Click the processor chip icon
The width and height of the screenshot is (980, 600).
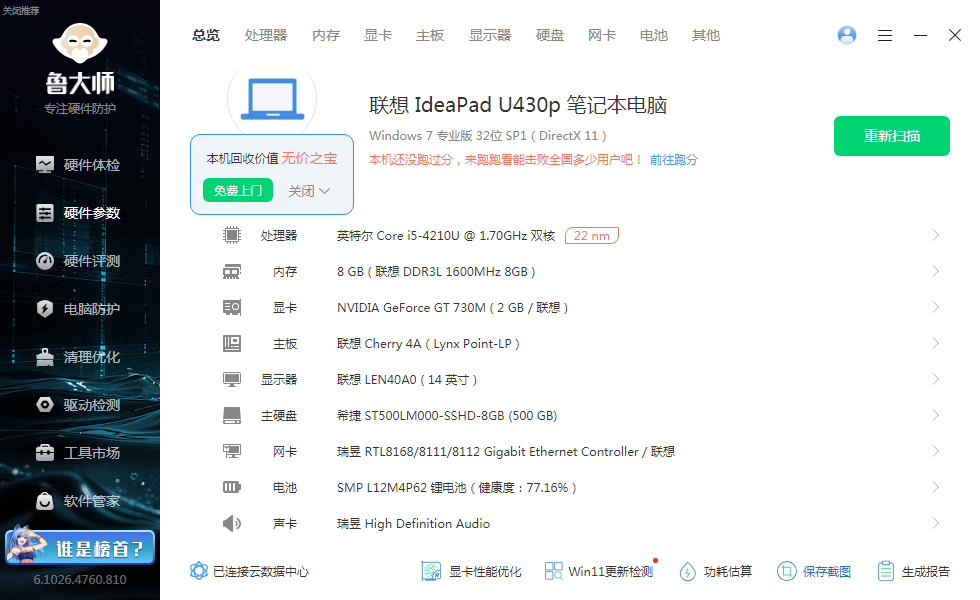(232, 235)
